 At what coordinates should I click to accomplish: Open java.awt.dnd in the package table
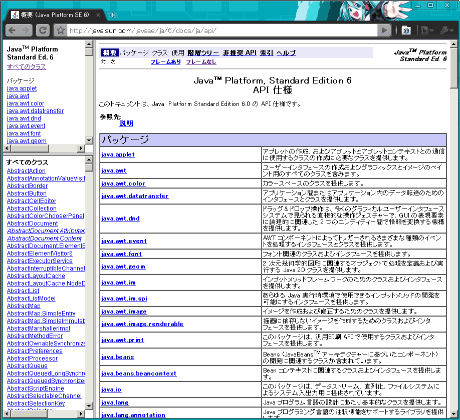(x=120, y=219)
